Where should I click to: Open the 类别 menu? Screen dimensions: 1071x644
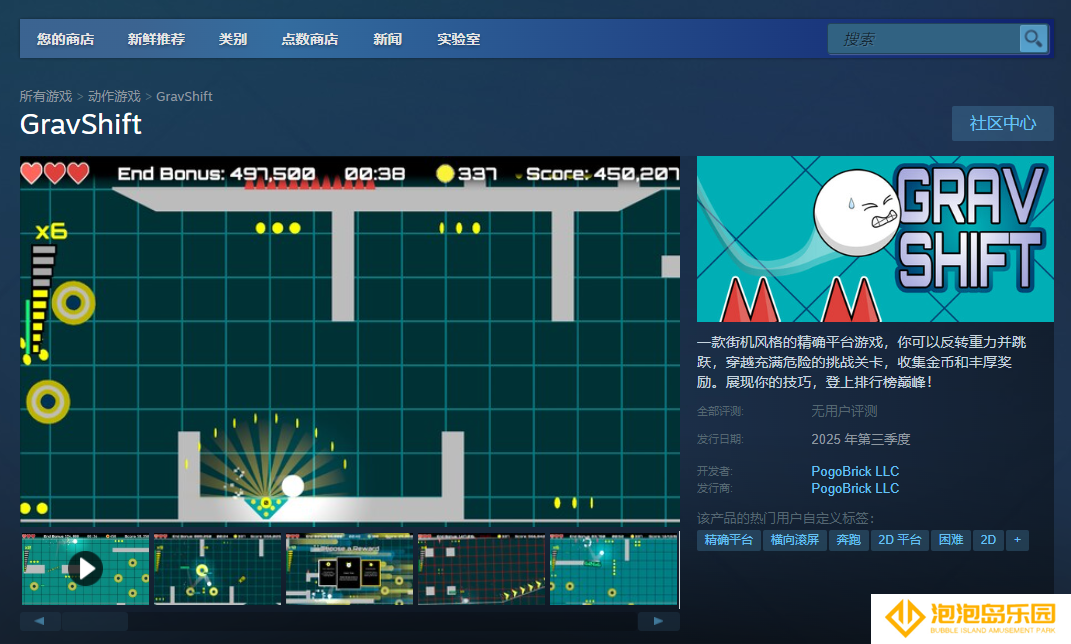coord(233,39)
